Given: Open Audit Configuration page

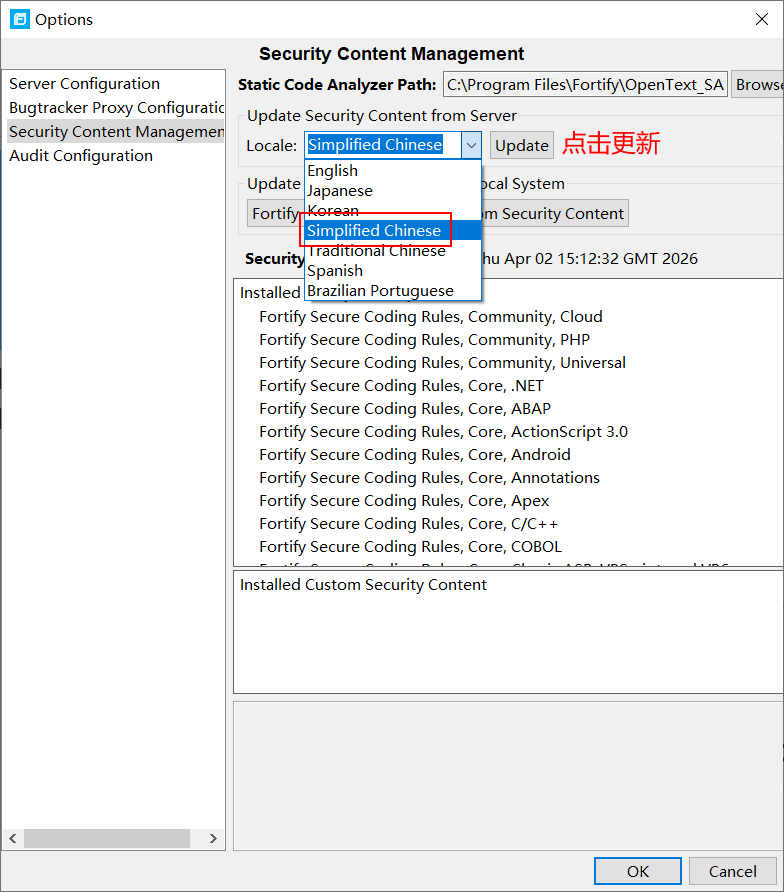Looking at the screenshot, I should (x=81, y=155).
